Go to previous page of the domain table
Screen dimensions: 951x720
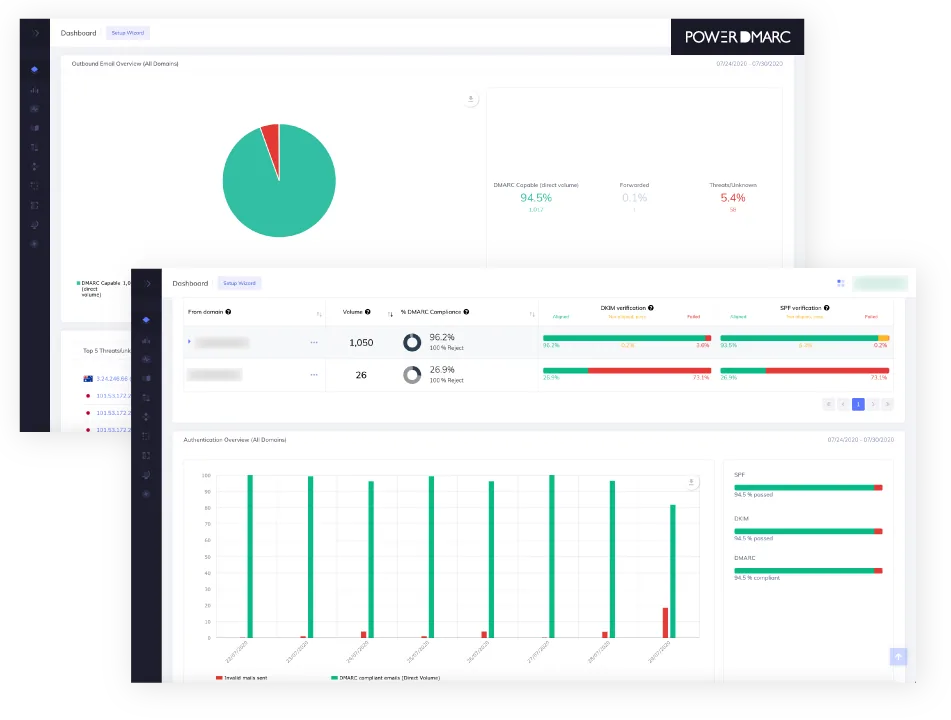[x=843, y=404]
